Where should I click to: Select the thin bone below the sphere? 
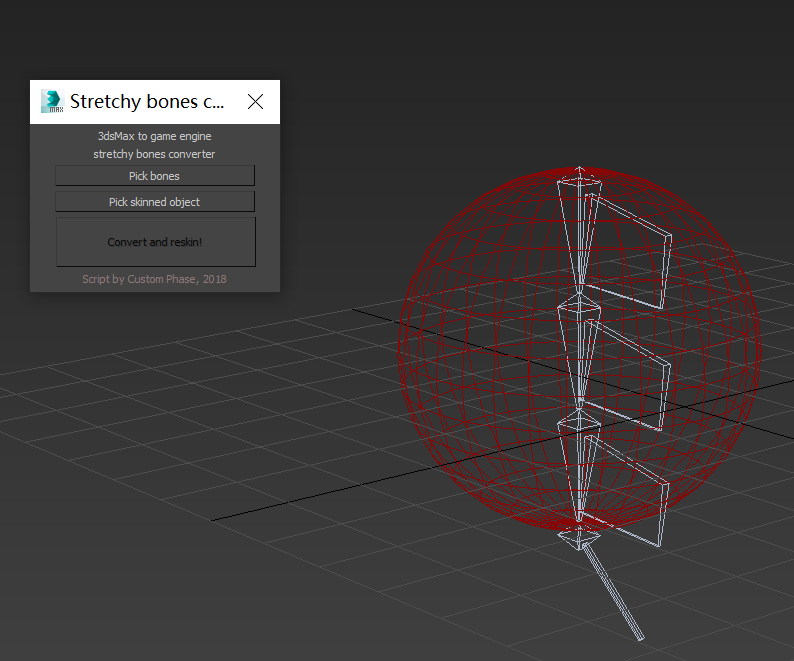point(613,592)
